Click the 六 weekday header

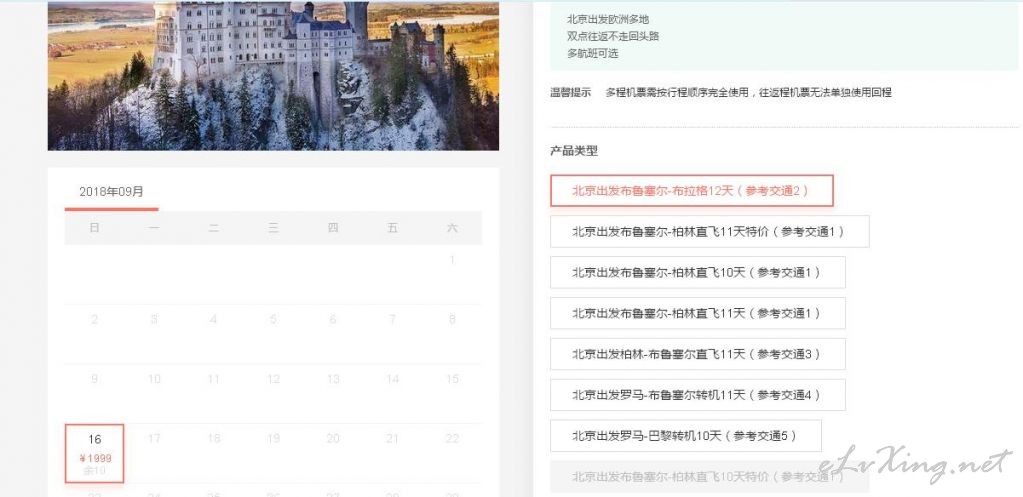[452, 228]
